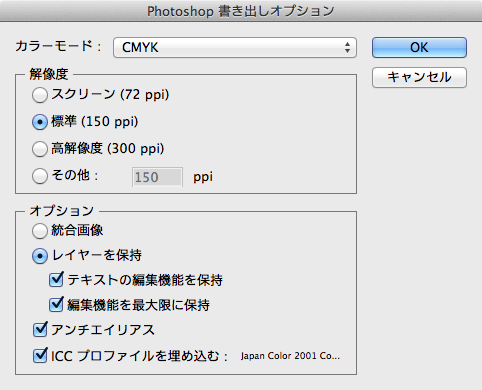Click the 解像度 group label

click(49, 74)
